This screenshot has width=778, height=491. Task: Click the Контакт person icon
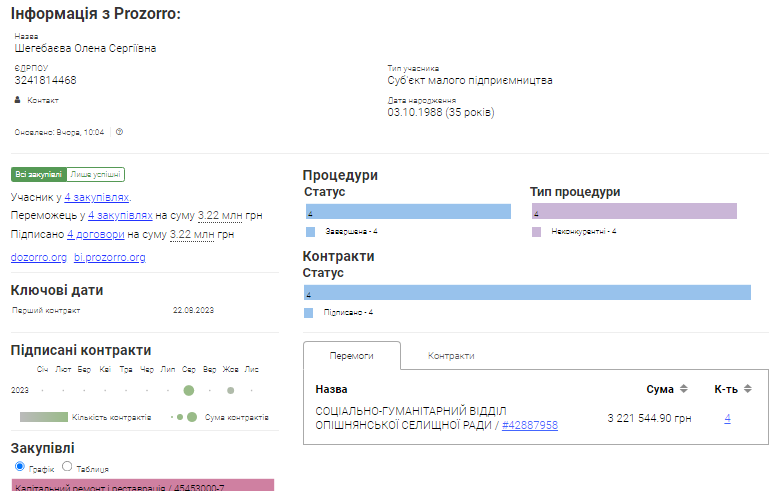[17, 100]
